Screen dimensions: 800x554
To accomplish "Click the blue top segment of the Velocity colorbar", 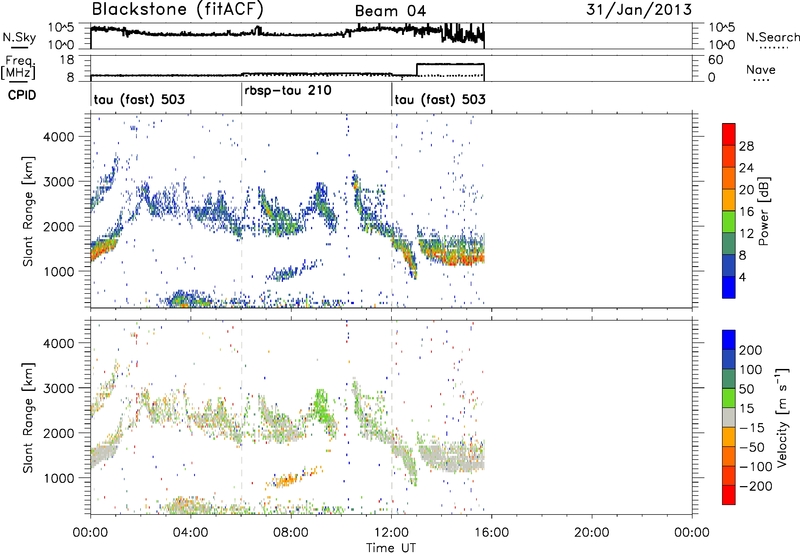I will (729, 340).
